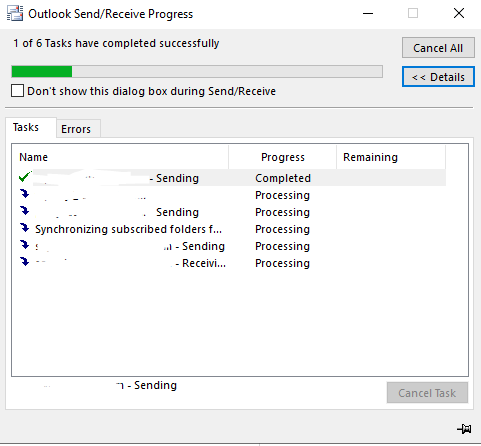Image resolution: width=481 pixels, height=446 pixels.
Task: Click the Outlook Send/Receive title bar icon
Action: pos(15,13)
